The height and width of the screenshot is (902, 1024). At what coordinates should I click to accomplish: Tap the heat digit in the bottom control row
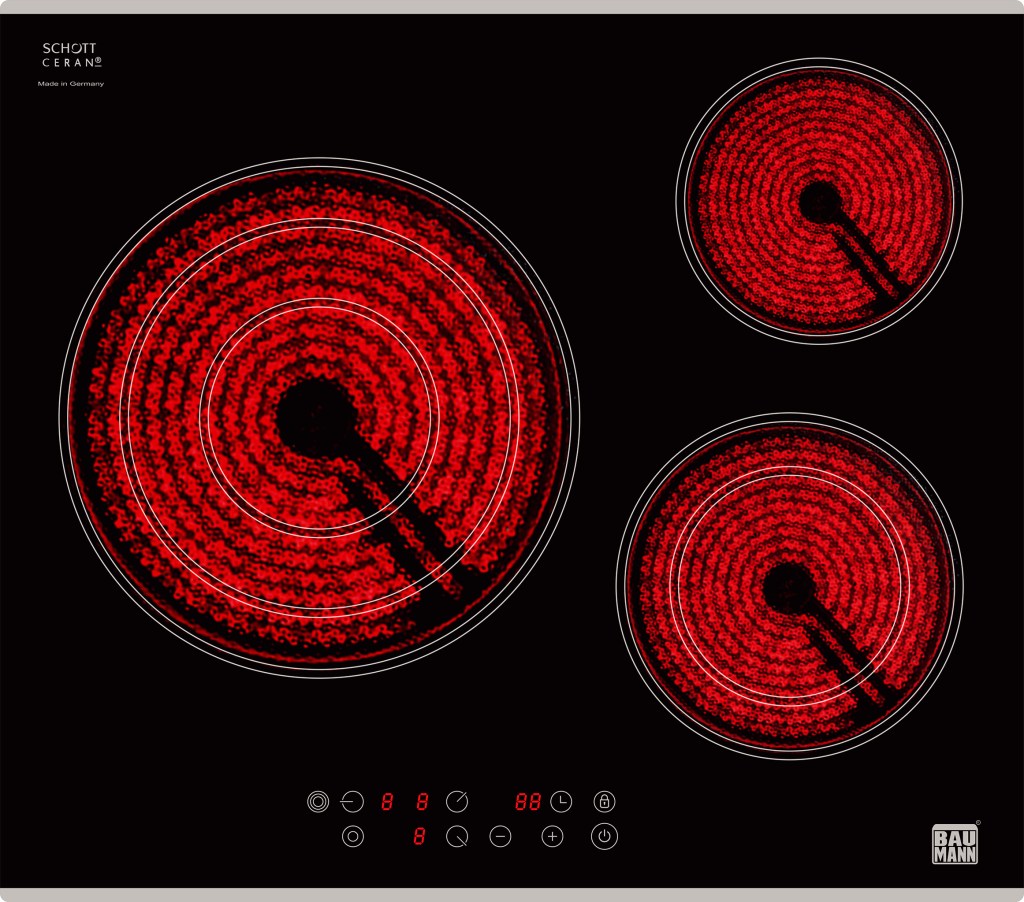click(x=419, y=837)
